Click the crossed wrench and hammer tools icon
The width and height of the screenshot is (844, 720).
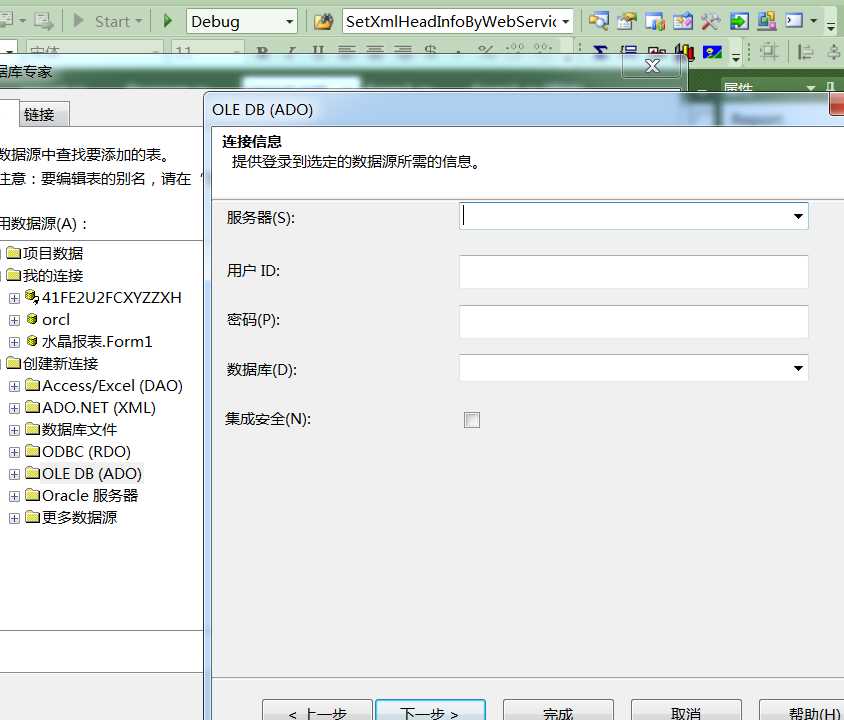[x=711, y=21]
